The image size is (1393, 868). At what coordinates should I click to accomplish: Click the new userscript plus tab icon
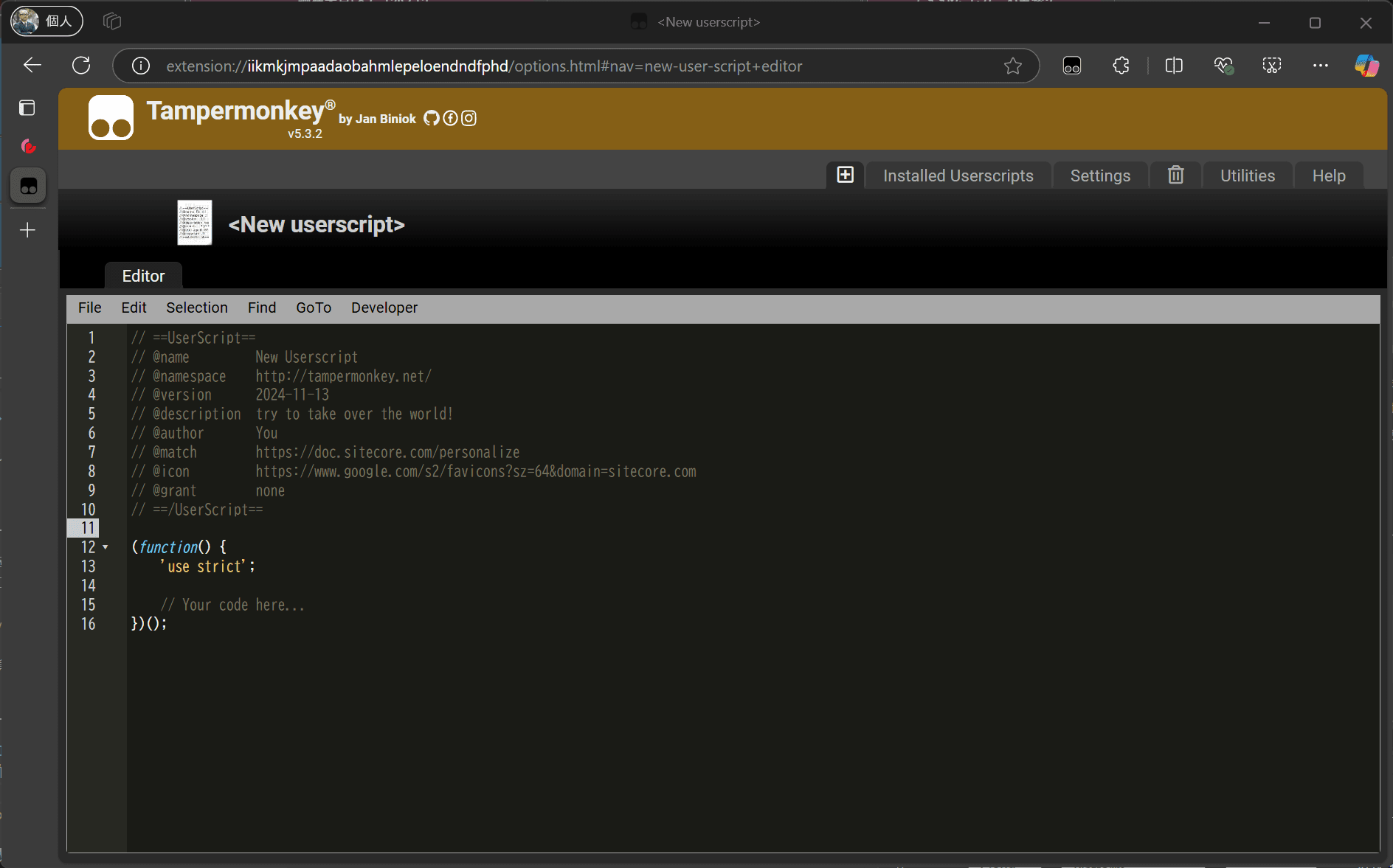pos(845,175)
